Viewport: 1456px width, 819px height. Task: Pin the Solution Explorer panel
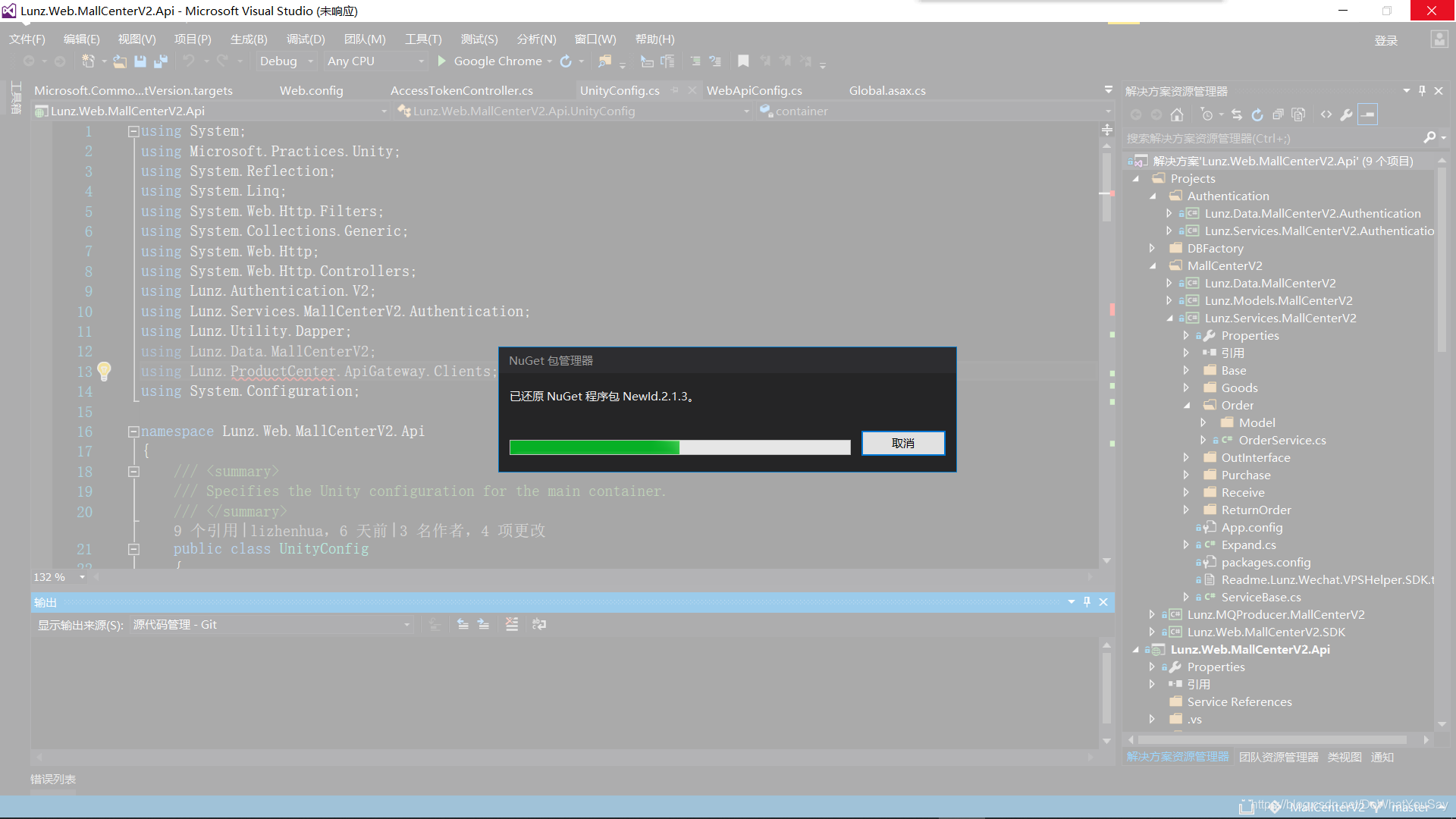(x=1422, y=91)
